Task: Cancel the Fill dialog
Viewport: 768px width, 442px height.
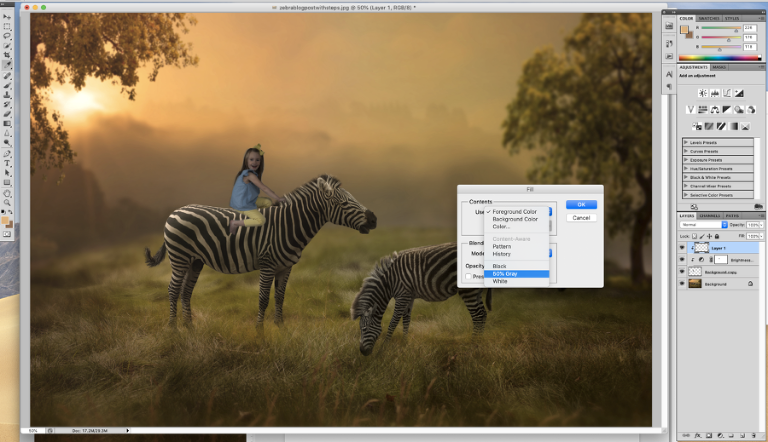Action: pyautogui.click(x=581, y=218)
